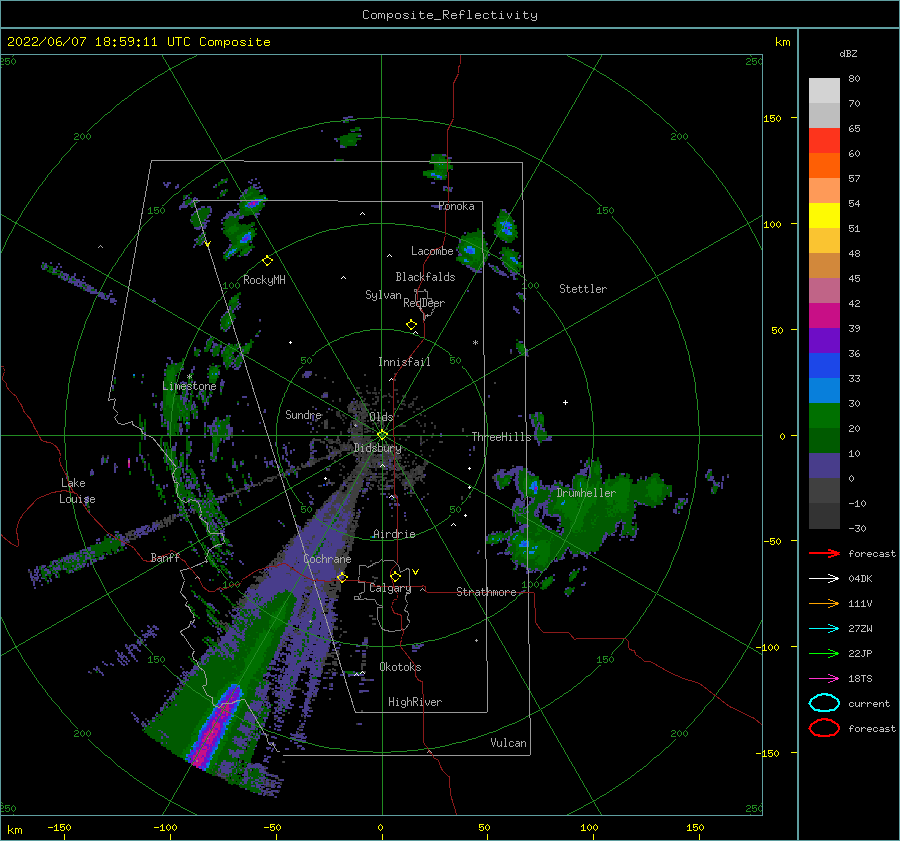Select the white 04DK arrow legend entry
900x841 pixels.
click(x=824, y=578)
